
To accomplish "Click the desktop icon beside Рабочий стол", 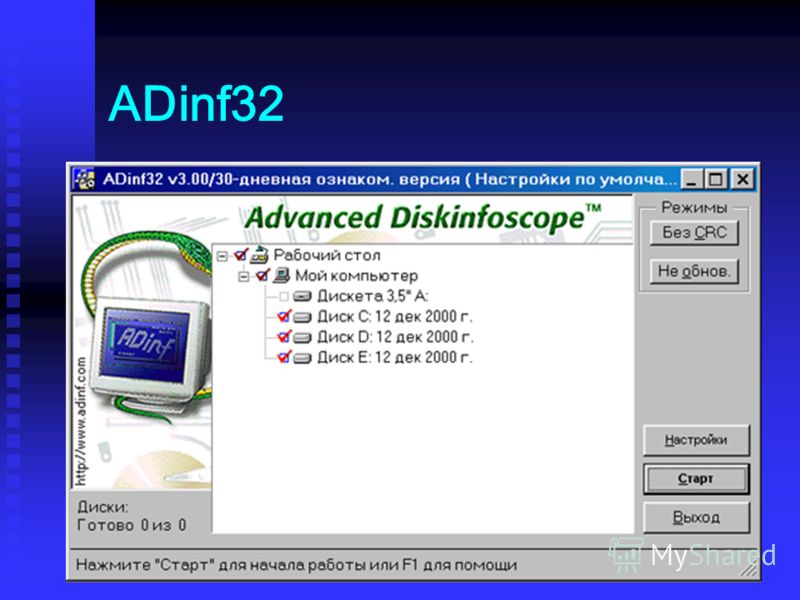I will point(259,255).
